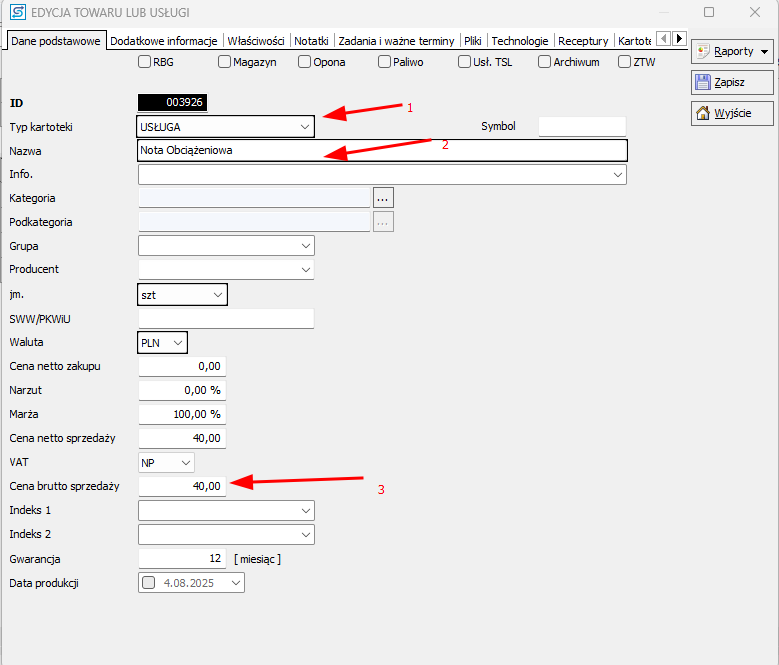
Task: Enable the RBG checkbox
Action: [x=145, y=62]
